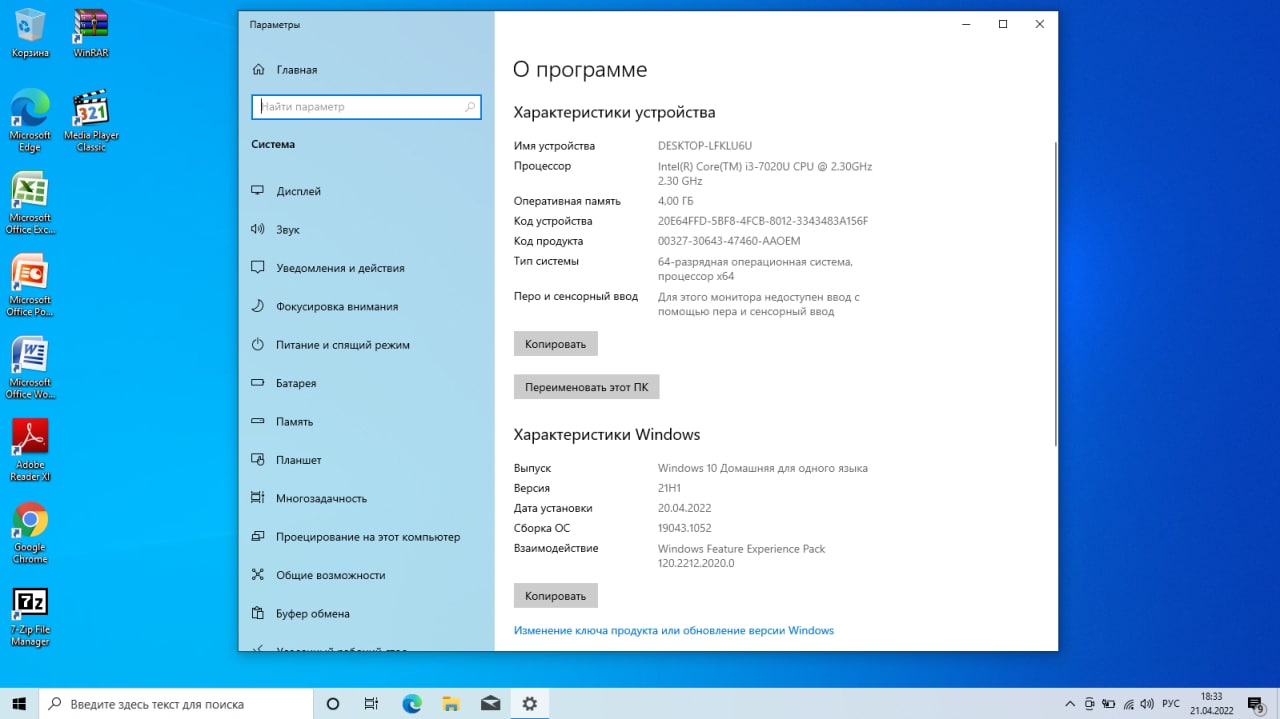1280x719 pixels.
Task: Open the Mail app from the taskbar
Action: [490, 703]
